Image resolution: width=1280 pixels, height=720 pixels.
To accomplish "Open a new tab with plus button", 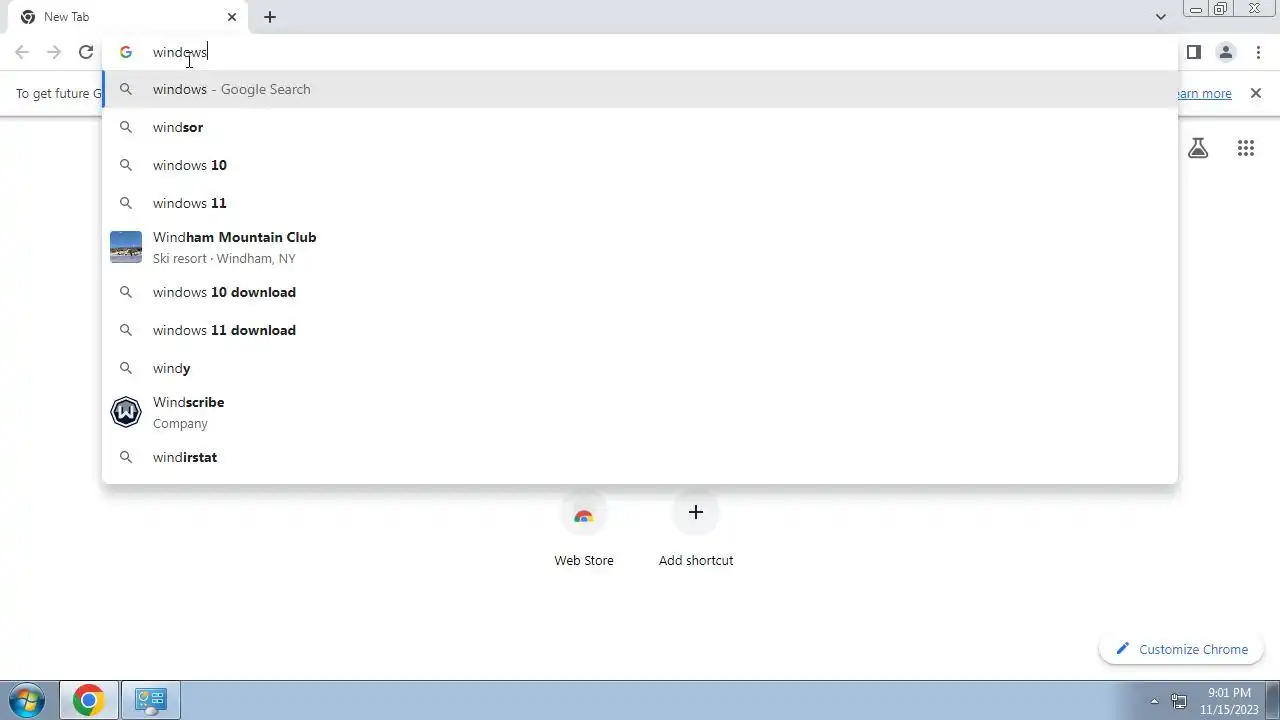I will click(270, 17).
